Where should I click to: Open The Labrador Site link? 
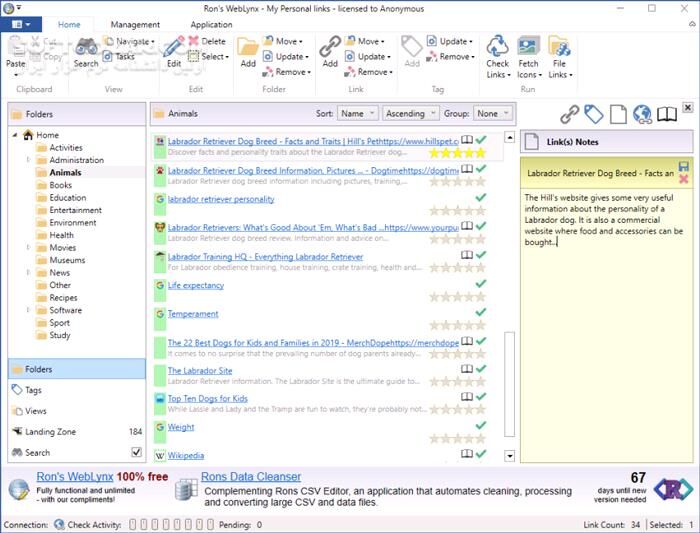[200, 370]
